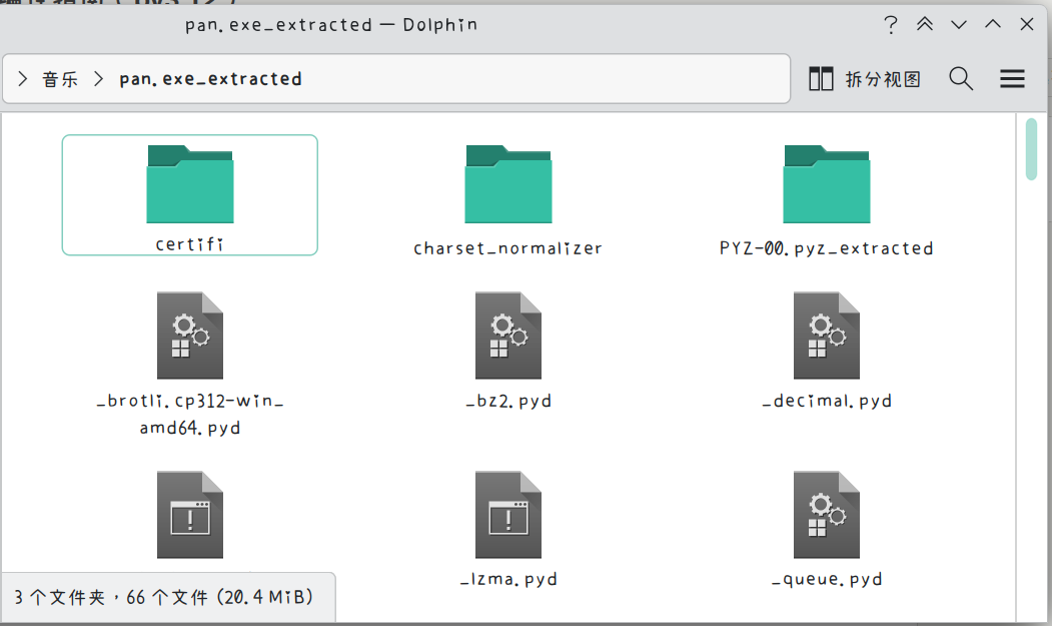Select the _brotli.cp312-win_amd64.pyd file
The height and width of the screenshot is (626, 1052).
click(189, 337)
